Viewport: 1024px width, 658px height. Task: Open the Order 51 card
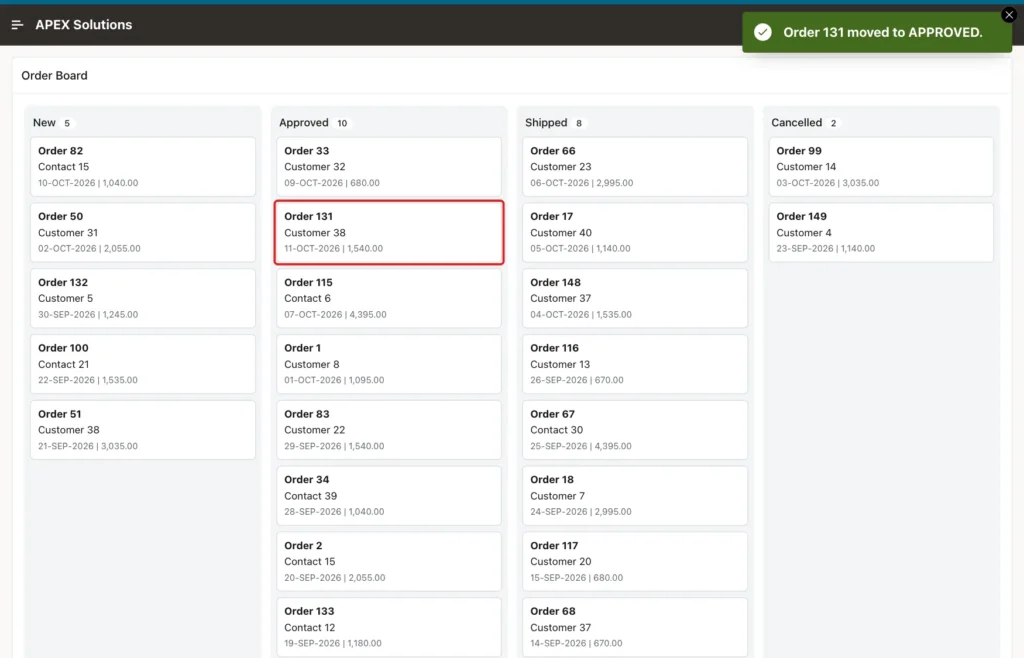(143, 430)
